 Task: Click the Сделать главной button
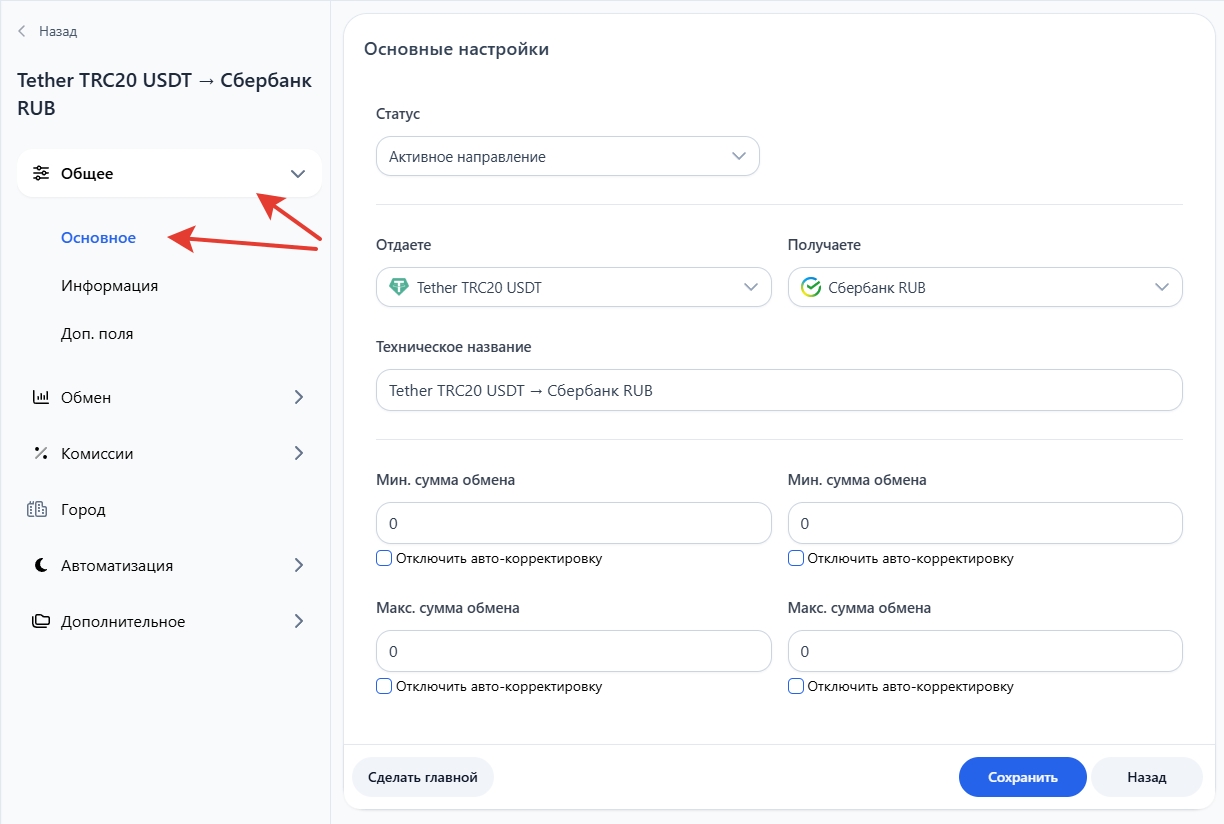pos(423,777)
